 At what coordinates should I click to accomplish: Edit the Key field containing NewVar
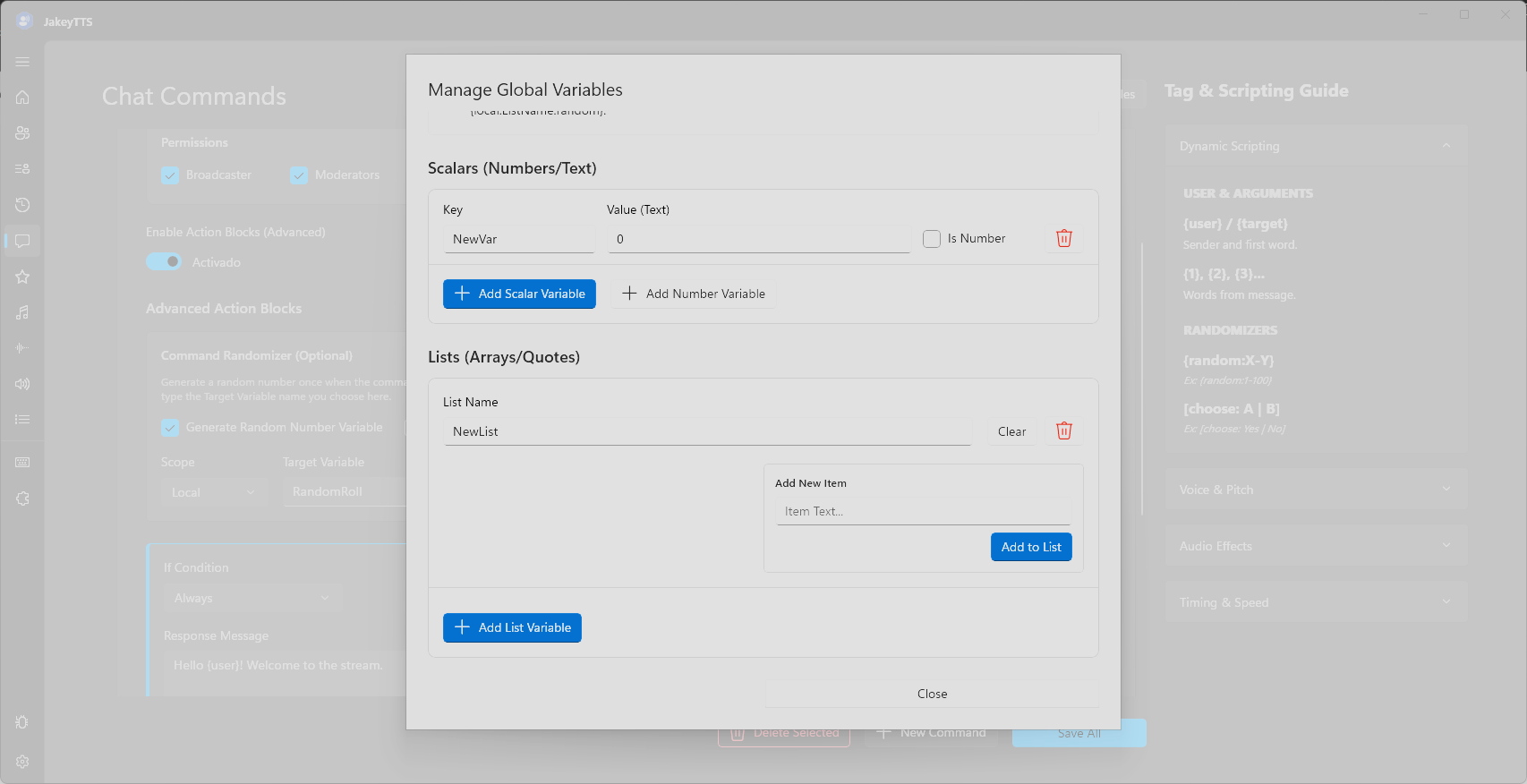pyautogui.click(x=519, y=239)
